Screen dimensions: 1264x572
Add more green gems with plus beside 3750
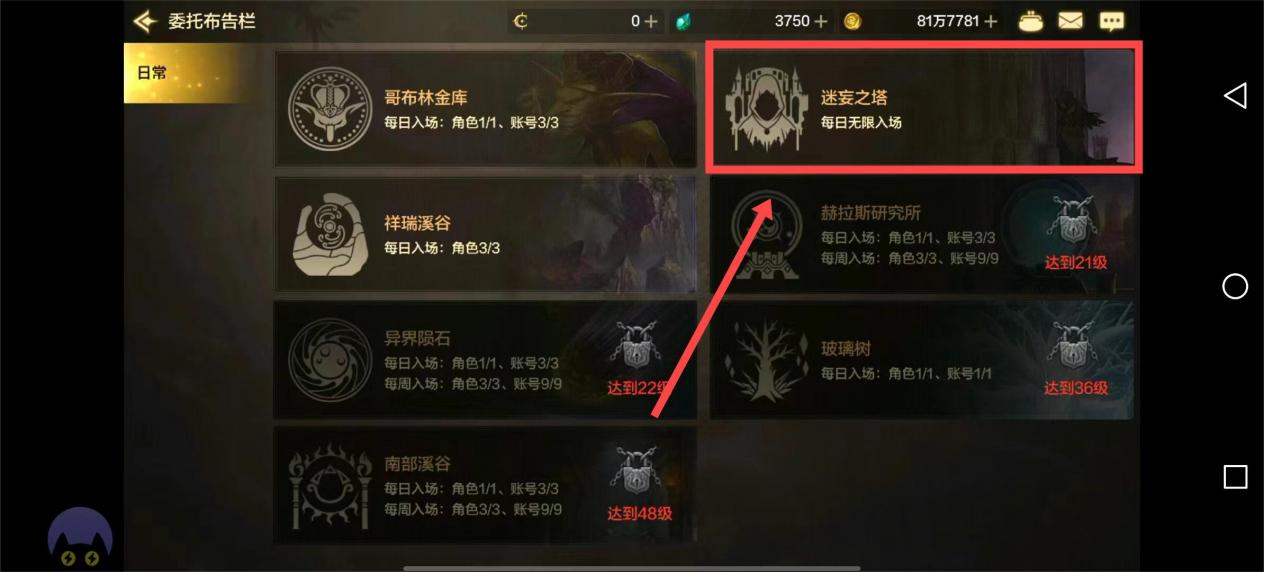point(821,21)
